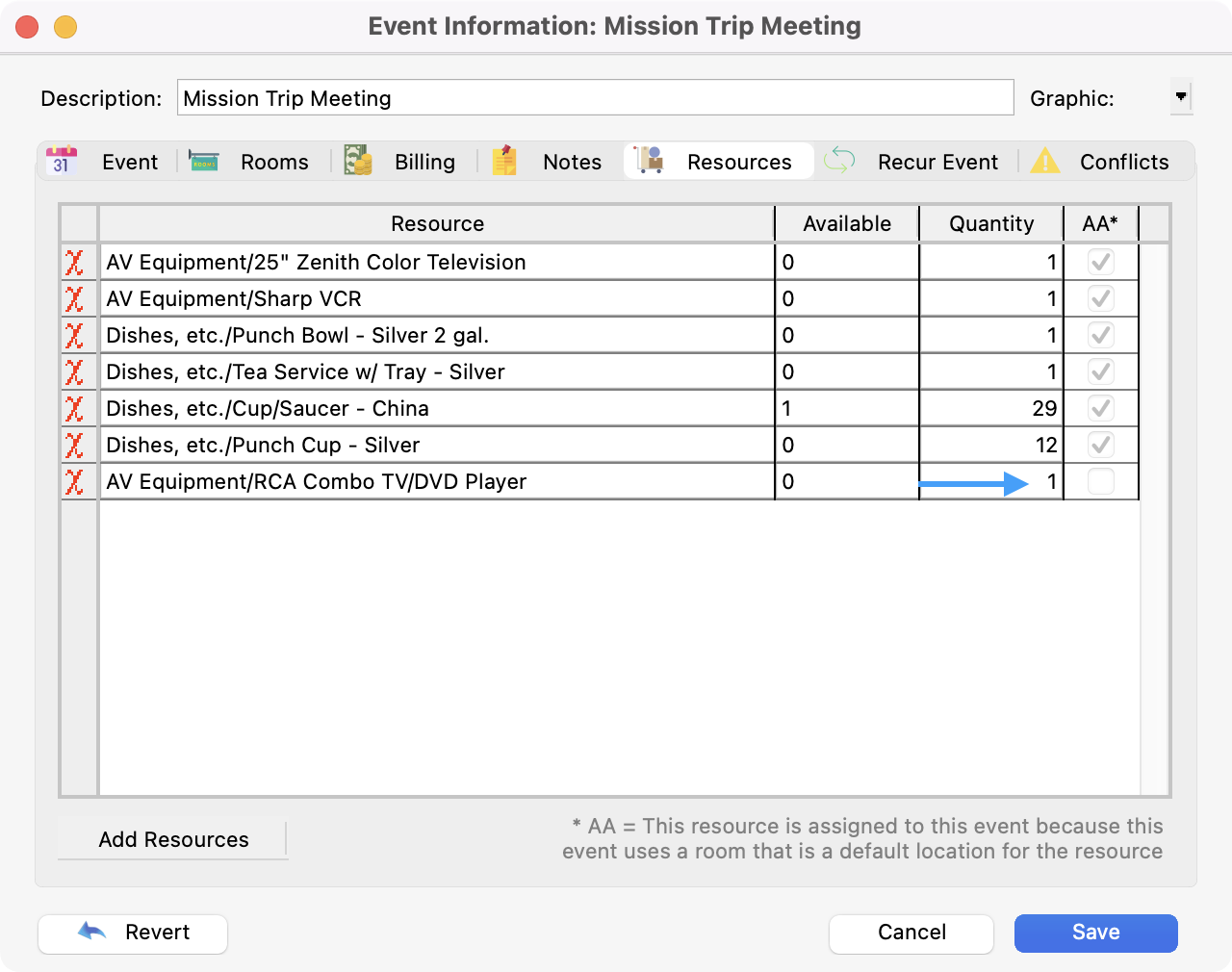Switch to the Billing tab

(423, 162)
